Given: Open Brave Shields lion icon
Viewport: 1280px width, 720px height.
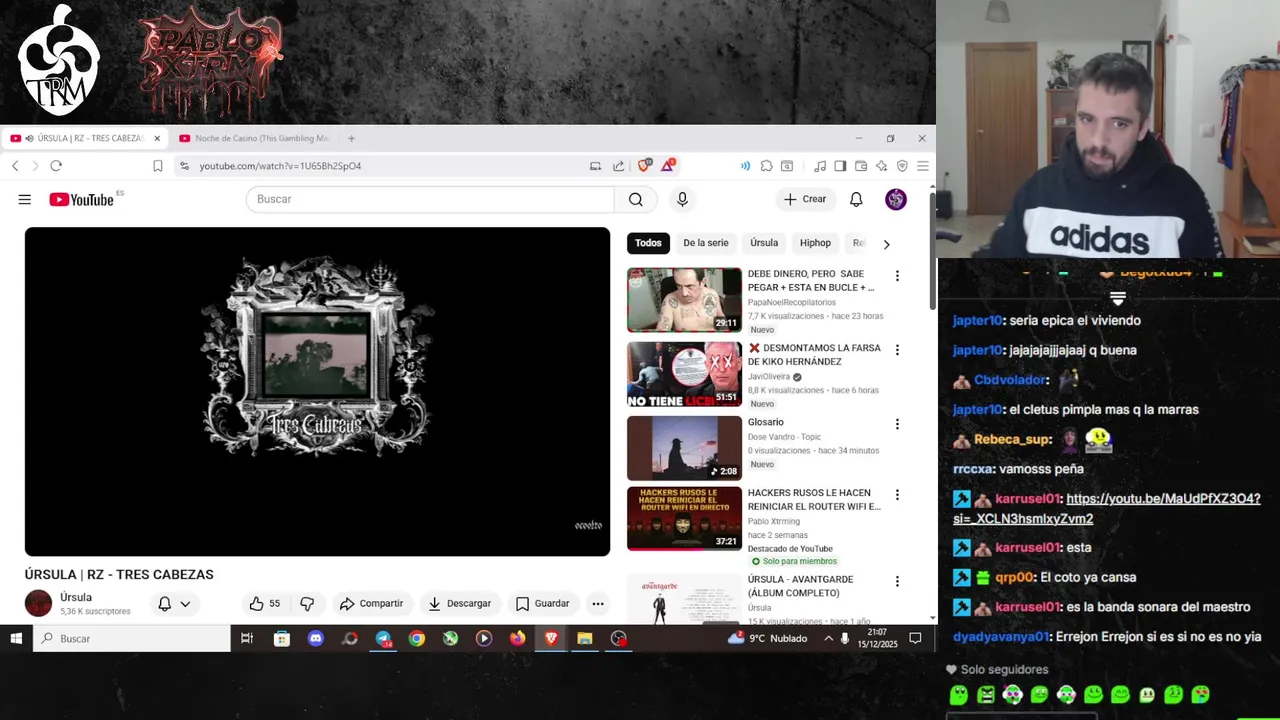Looking at the screenshot, I should (644, 166).
